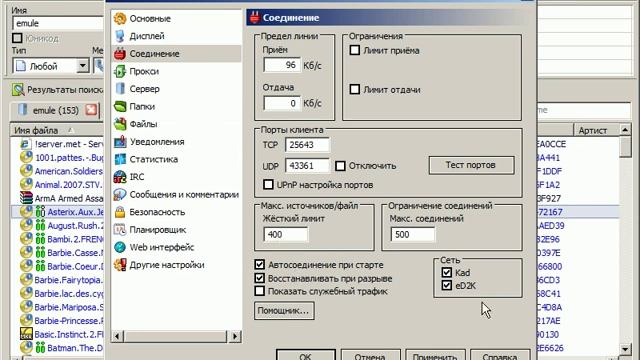Click the Жёсткий лимит field 400
Image resolution: width=640 pixels, height=360 pixels.
[285, 234]
